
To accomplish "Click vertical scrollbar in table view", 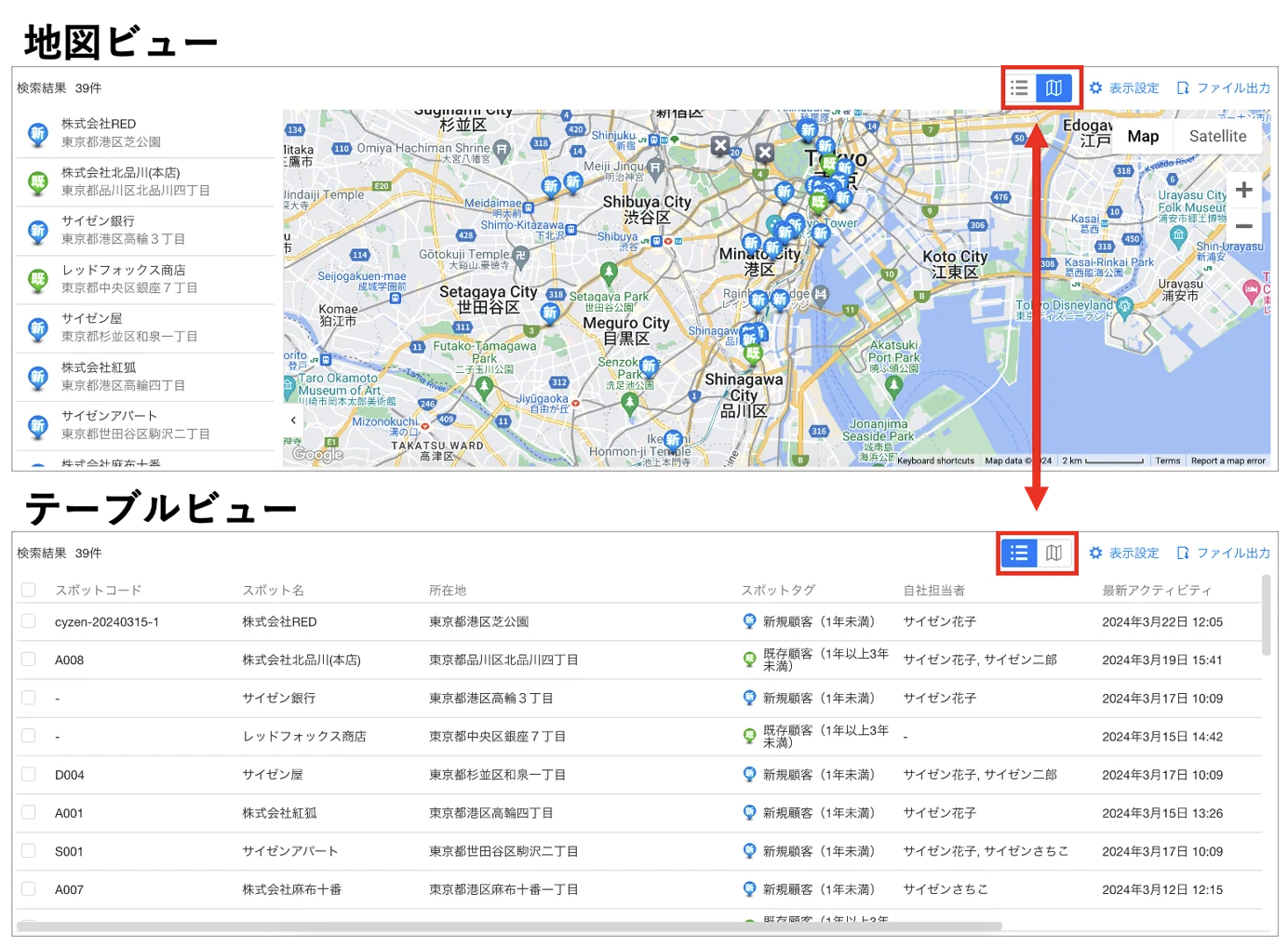I will [x=1266, y=615].
